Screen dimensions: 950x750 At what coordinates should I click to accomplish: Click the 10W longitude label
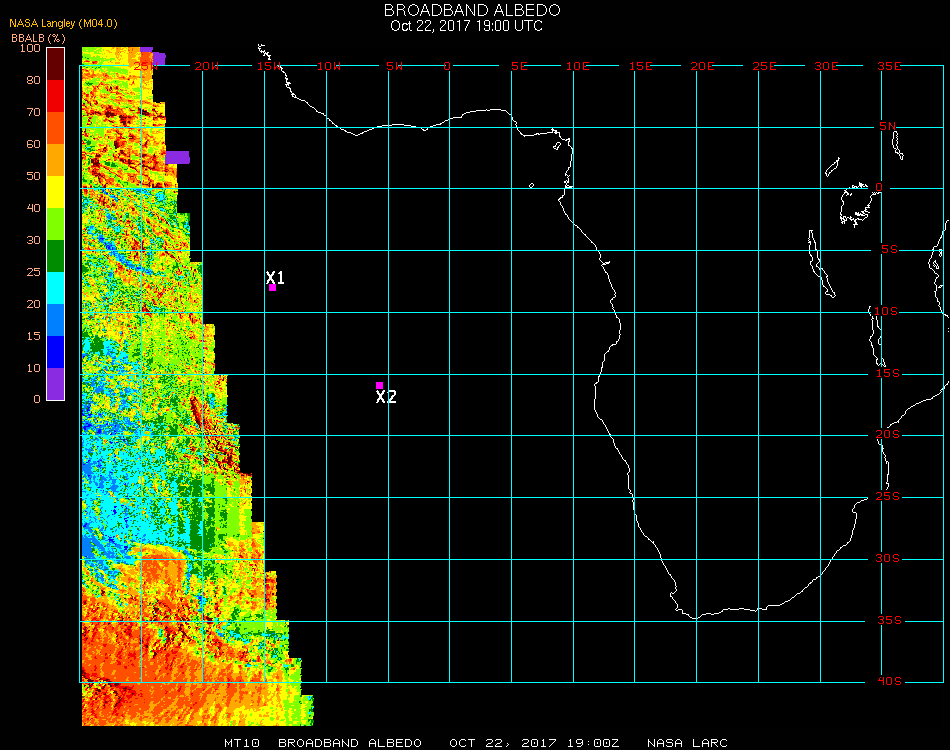(329, 66)
